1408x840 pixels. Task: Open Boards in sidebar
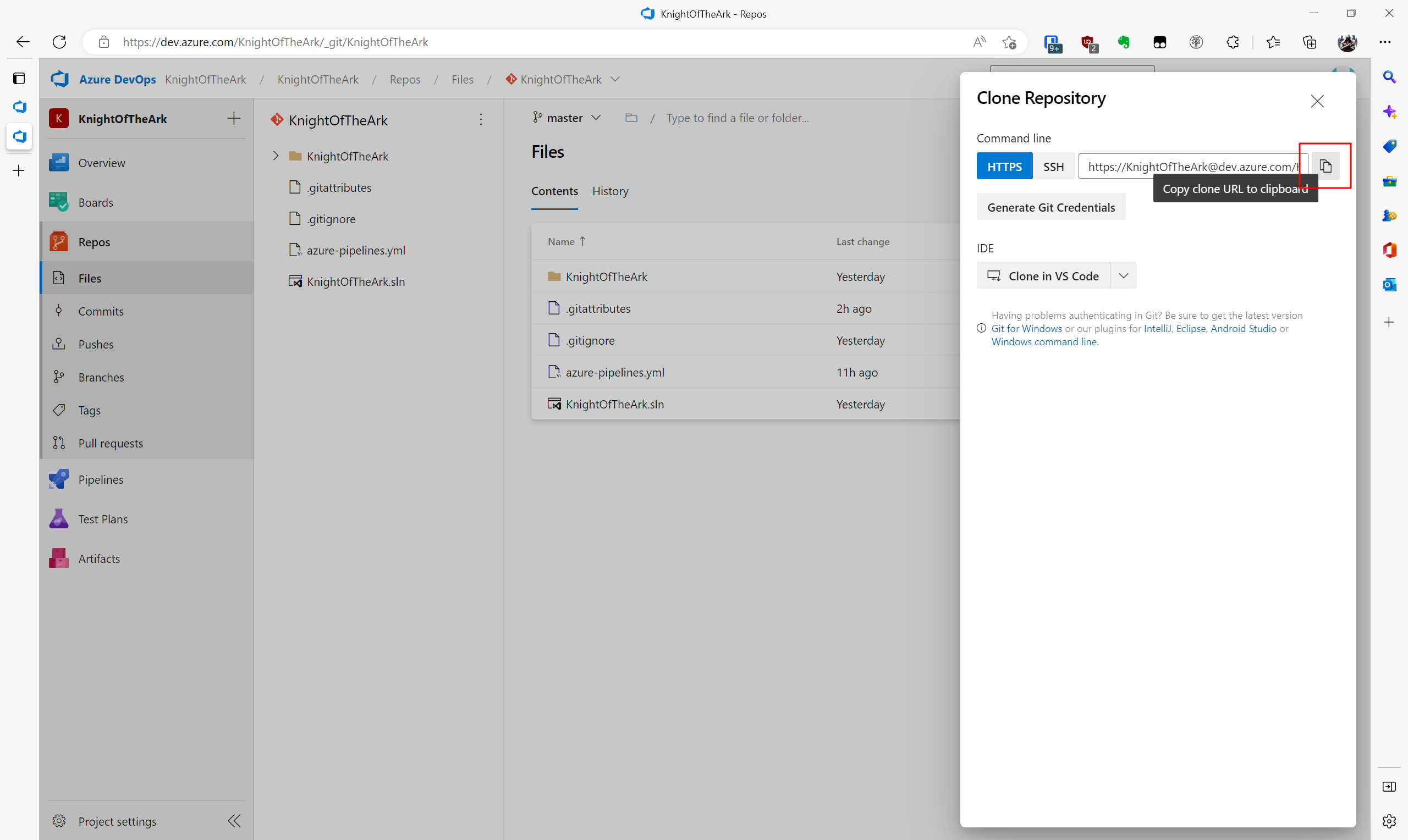95,202
